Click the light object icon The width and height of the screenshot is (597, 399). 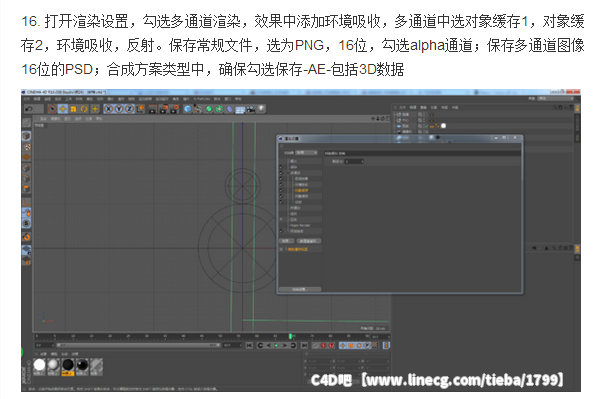[x=261, y=109]
